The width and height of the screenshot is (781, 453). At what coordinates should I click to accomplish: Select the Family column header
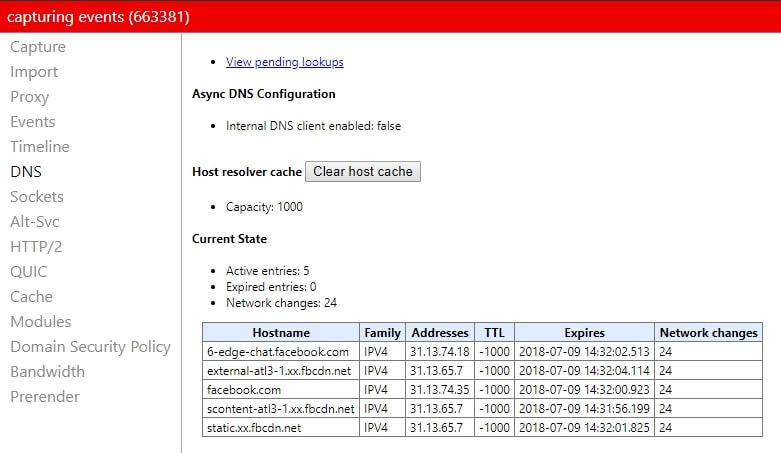pyautogui.click(x=382, y=332)
